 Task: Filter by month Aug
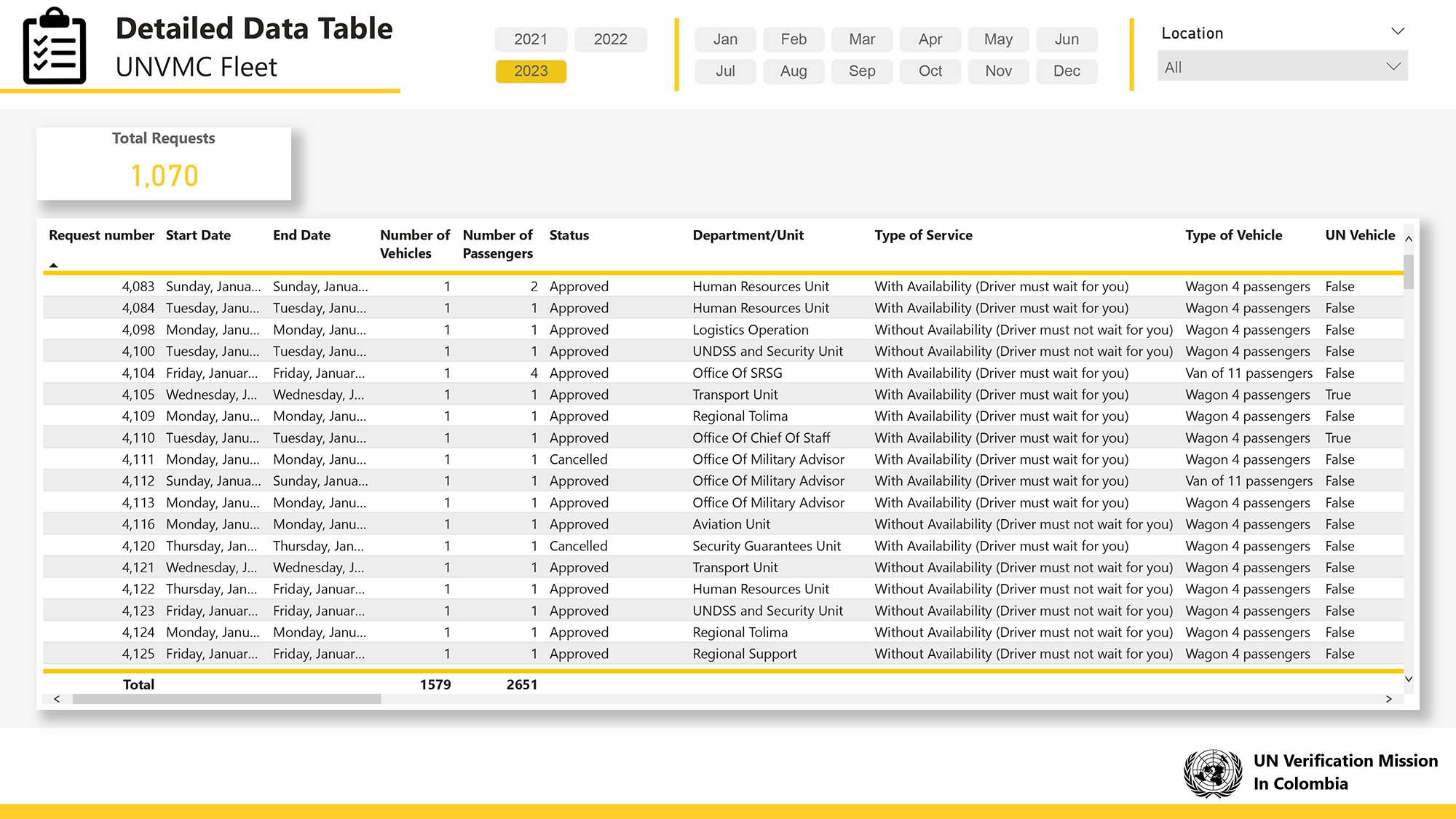(x=794, y=71)
